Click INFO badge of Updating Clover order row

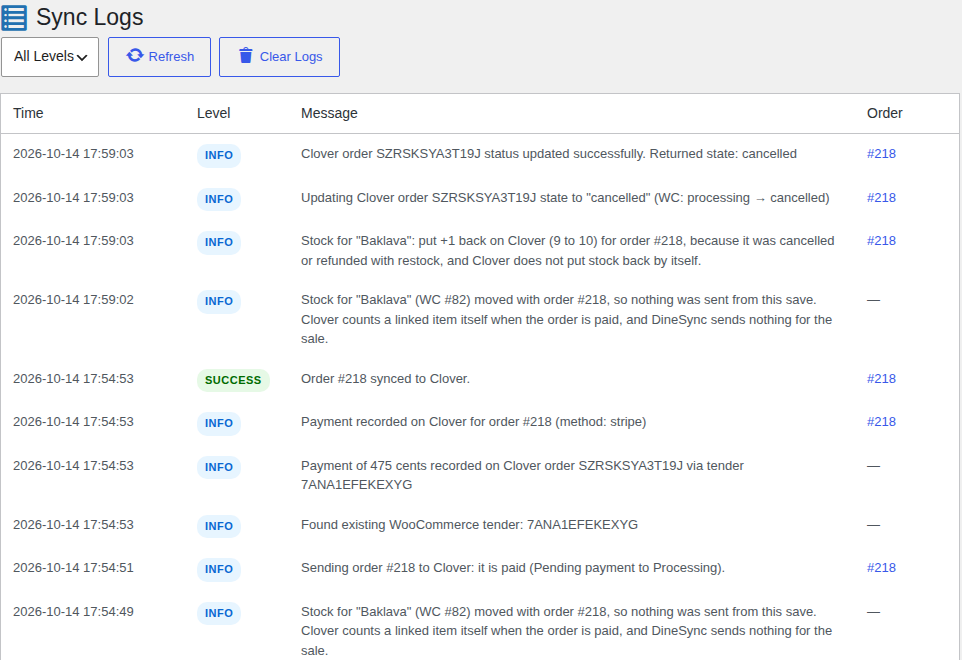[218, 199]
